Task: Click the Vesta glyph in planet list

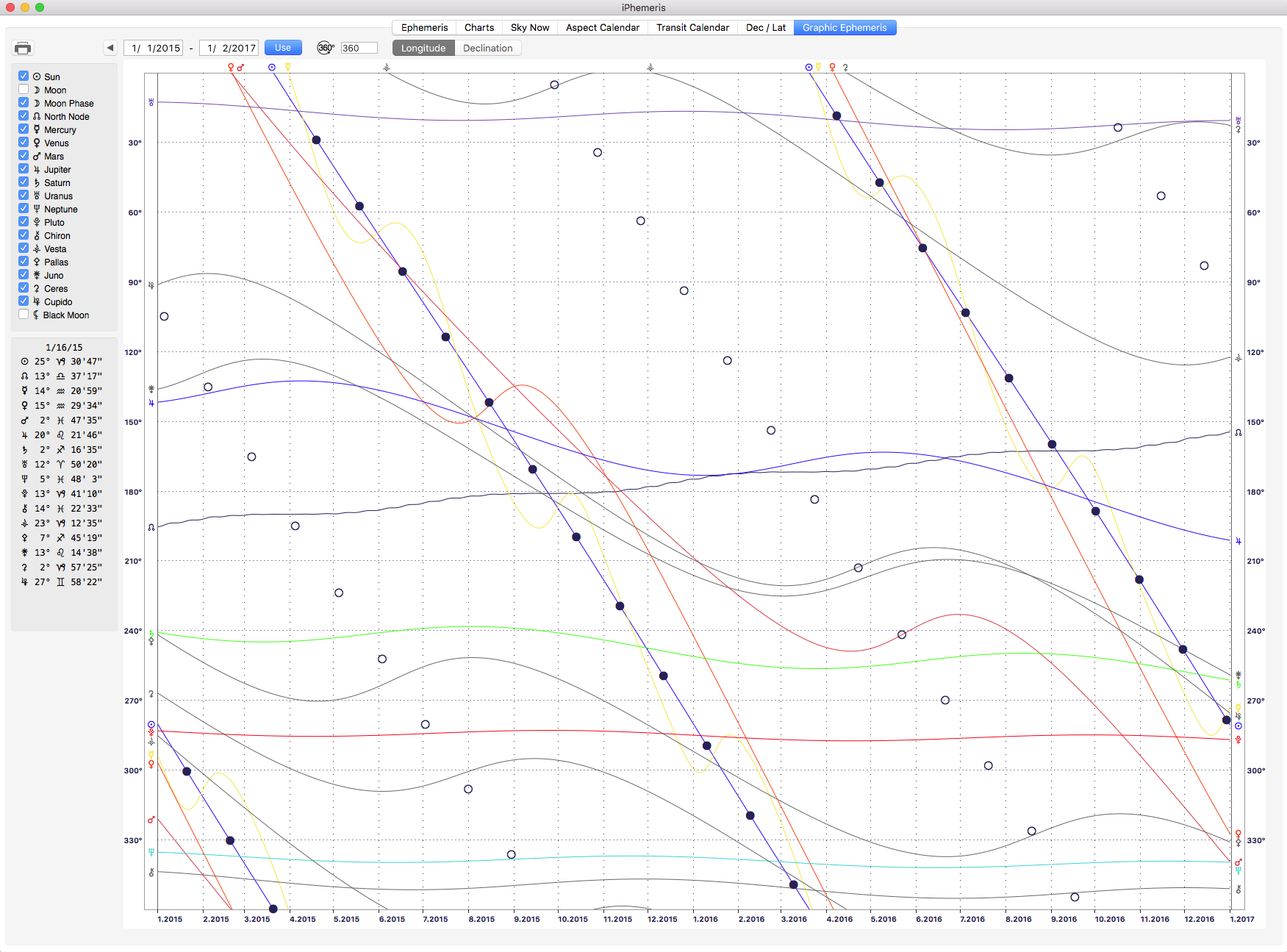Action: click(37, 248)
